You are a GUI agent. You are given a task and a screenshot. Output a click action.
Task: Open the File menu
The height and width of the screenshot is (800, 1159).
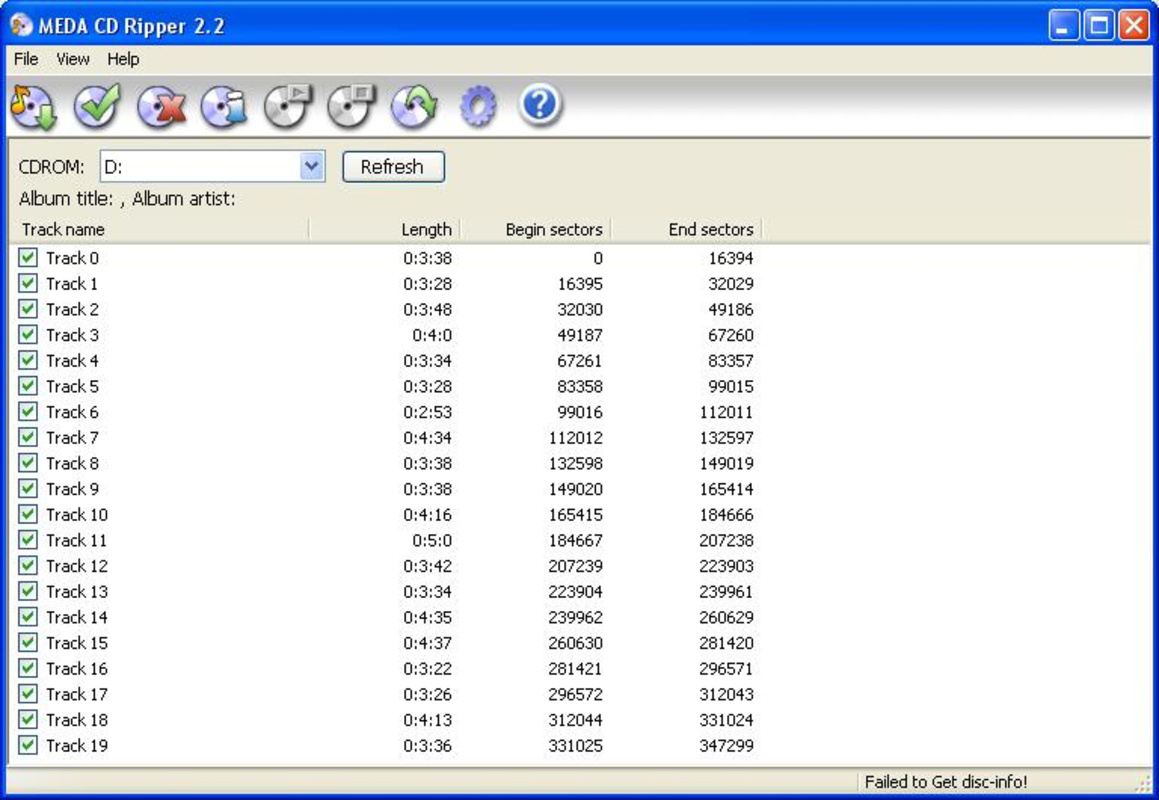[x=26, y=58]
